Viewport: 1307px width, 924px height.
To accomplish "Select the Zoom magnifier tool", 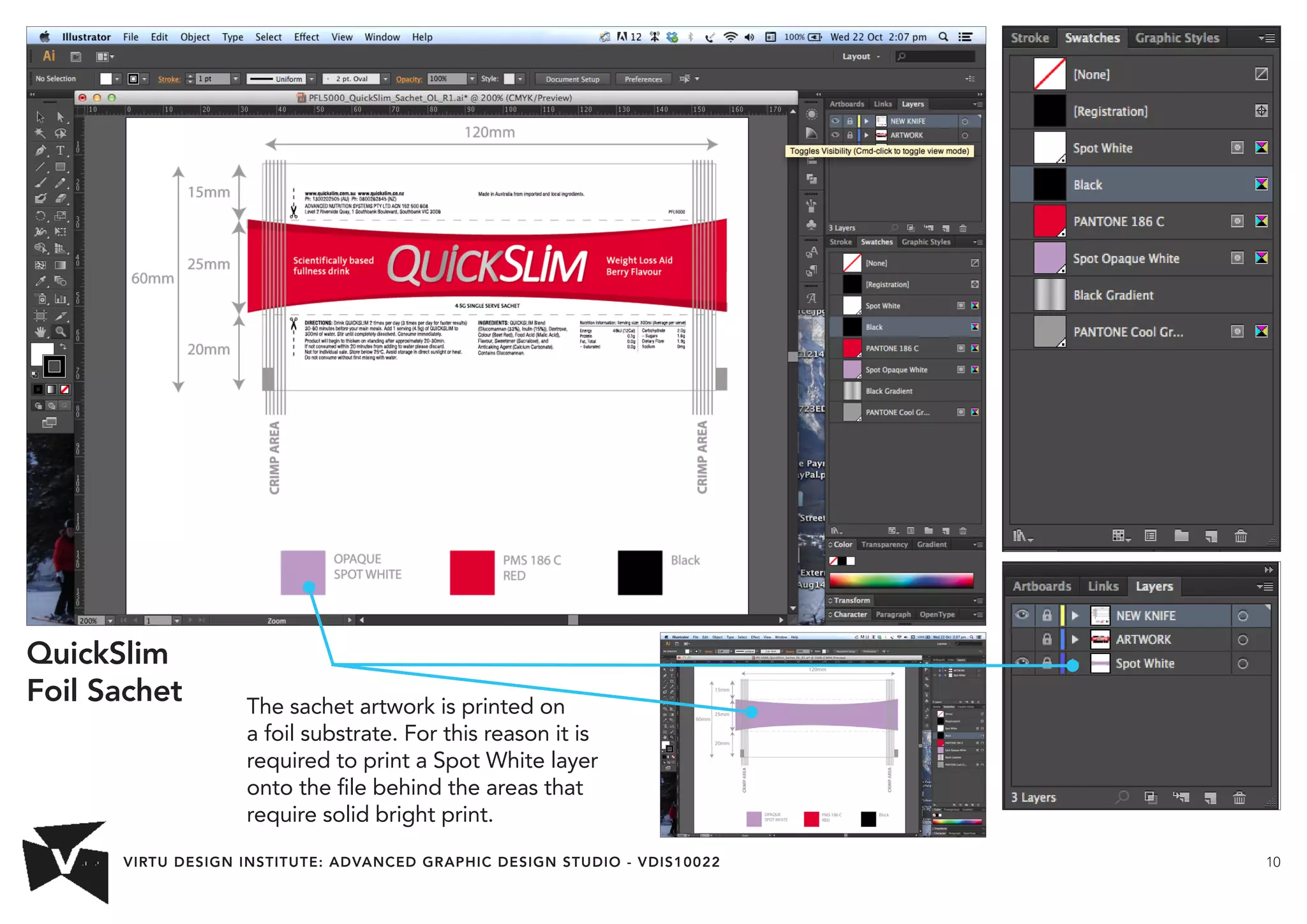I will click(61, 332).
